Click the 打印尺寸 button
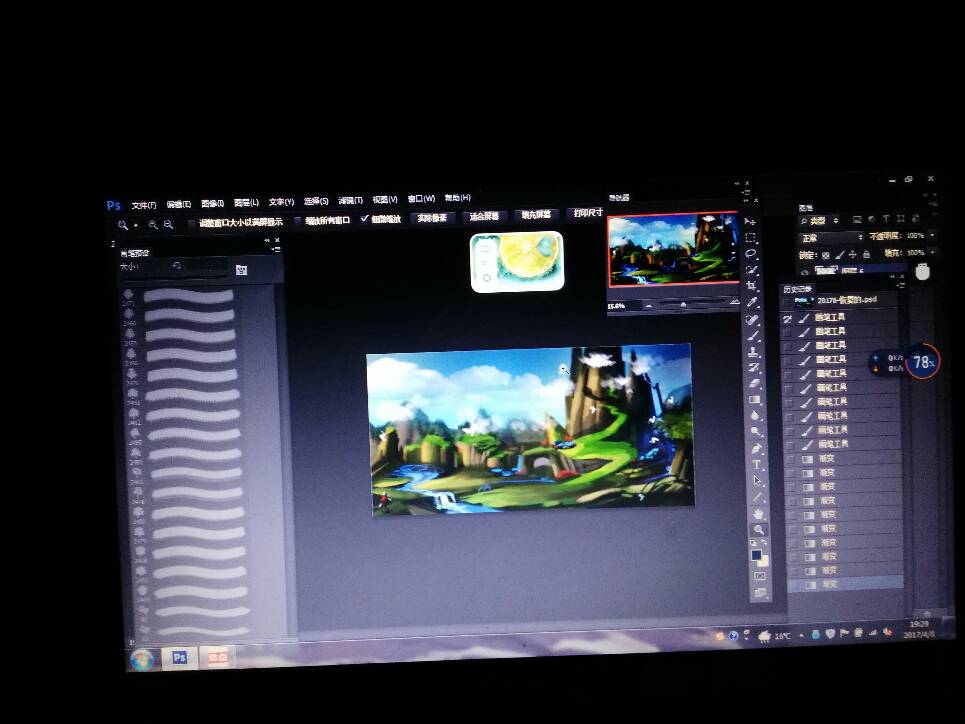This screenshot has width=965, height=724. (x=587, y=212)
